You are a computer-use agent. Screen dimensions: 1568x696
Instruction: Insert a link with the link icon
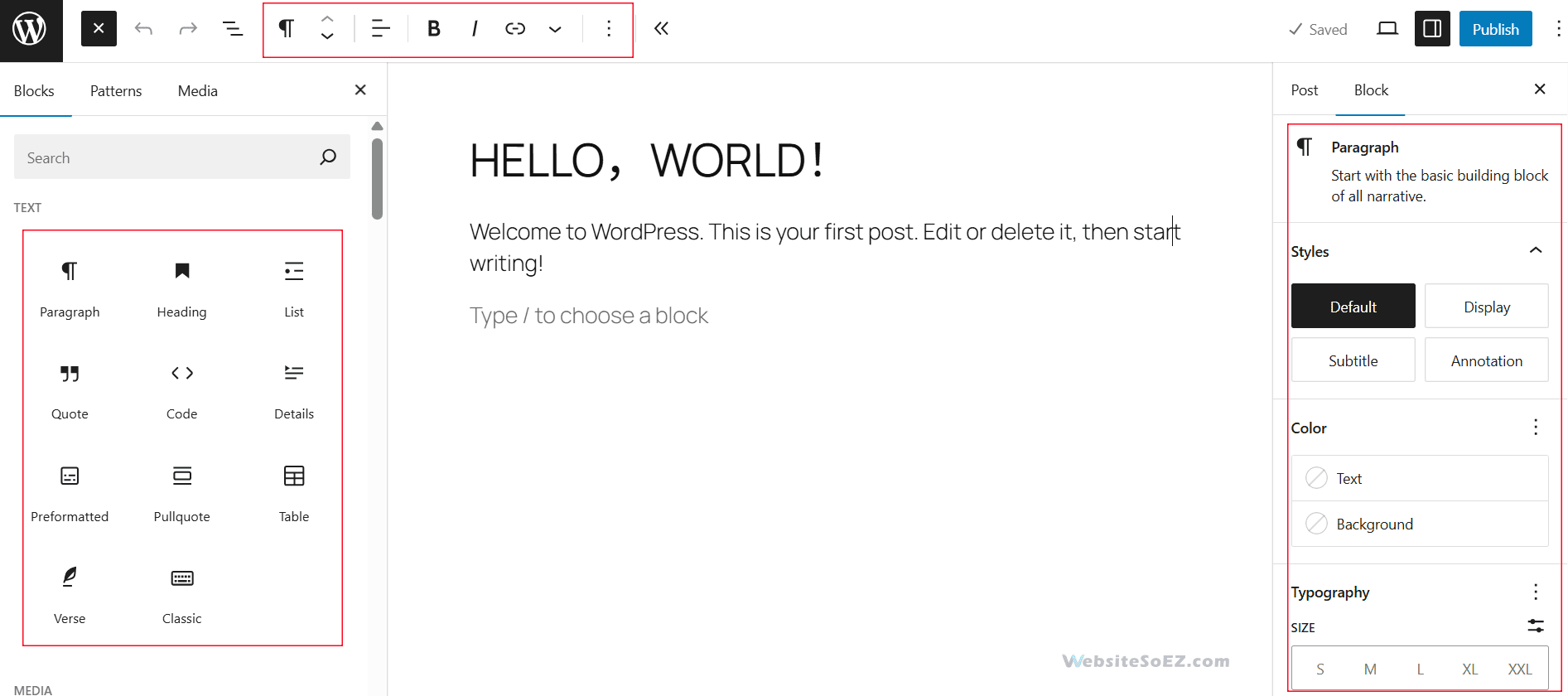pos(515,29)
